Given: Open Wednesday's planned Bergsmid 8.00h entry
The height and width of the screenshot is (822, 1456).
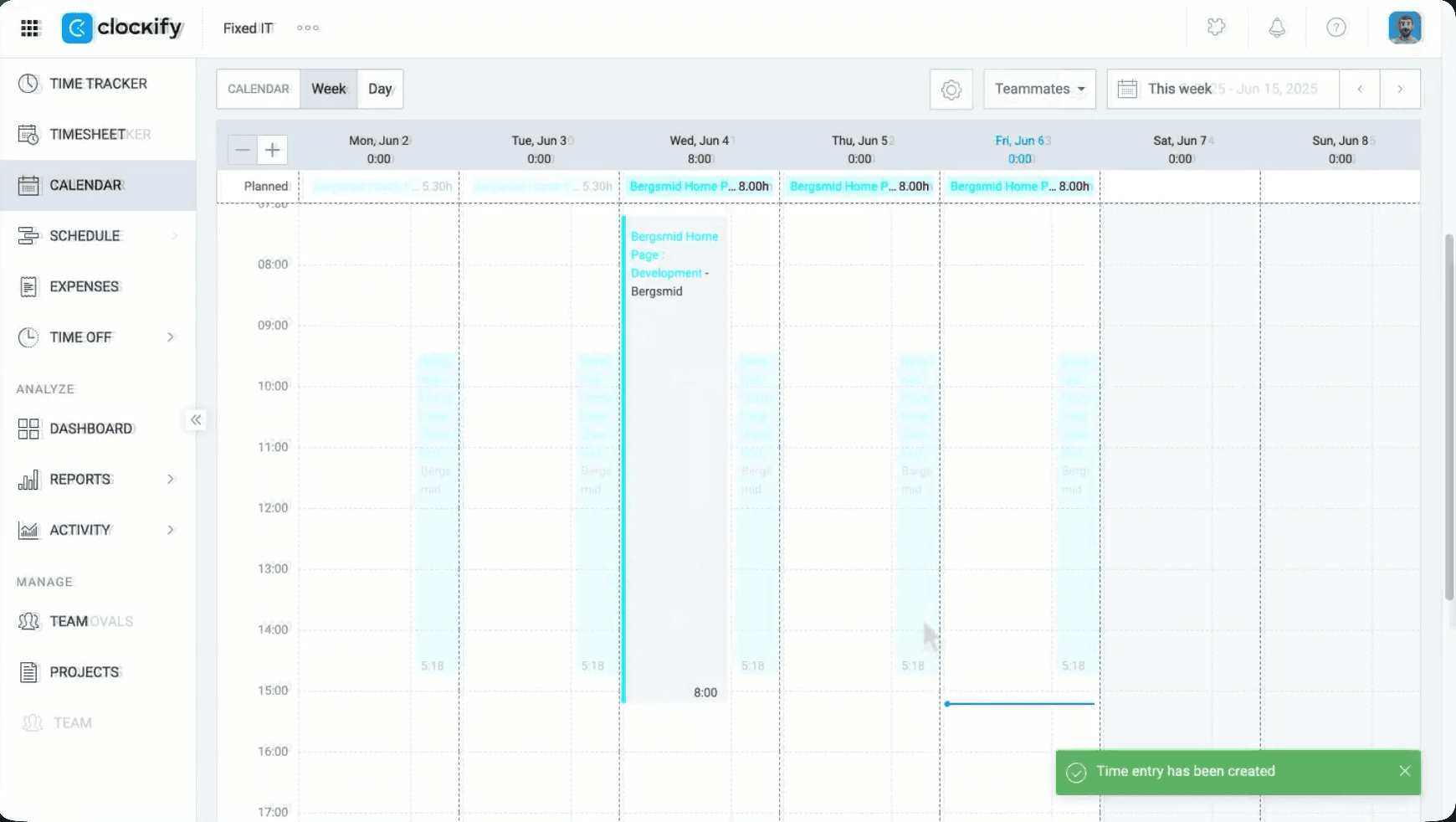Looking at the screenshot, I should point(700,187).
